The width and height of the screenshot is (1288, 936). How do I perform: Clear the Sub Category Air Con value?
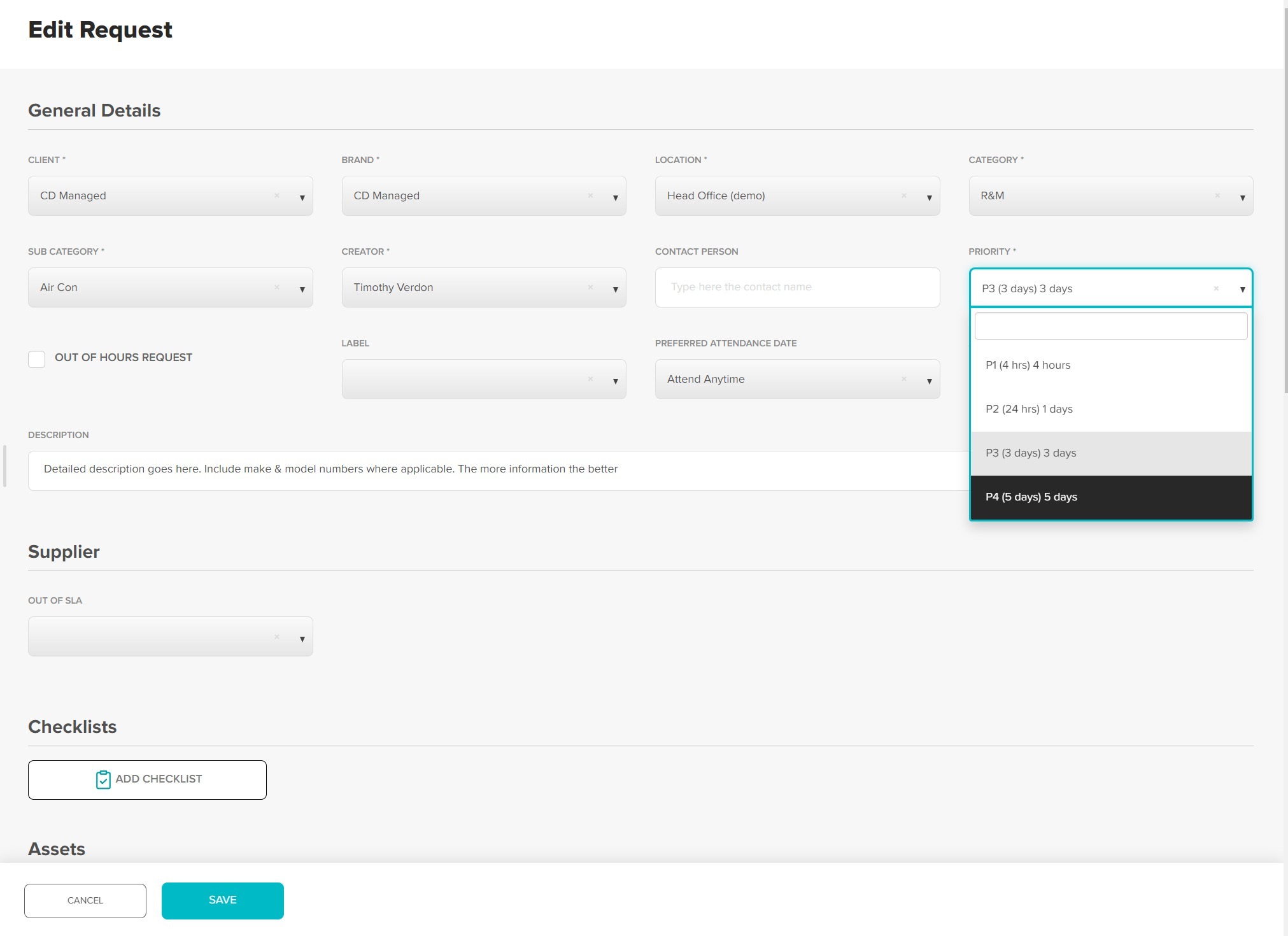click(277, 287)
